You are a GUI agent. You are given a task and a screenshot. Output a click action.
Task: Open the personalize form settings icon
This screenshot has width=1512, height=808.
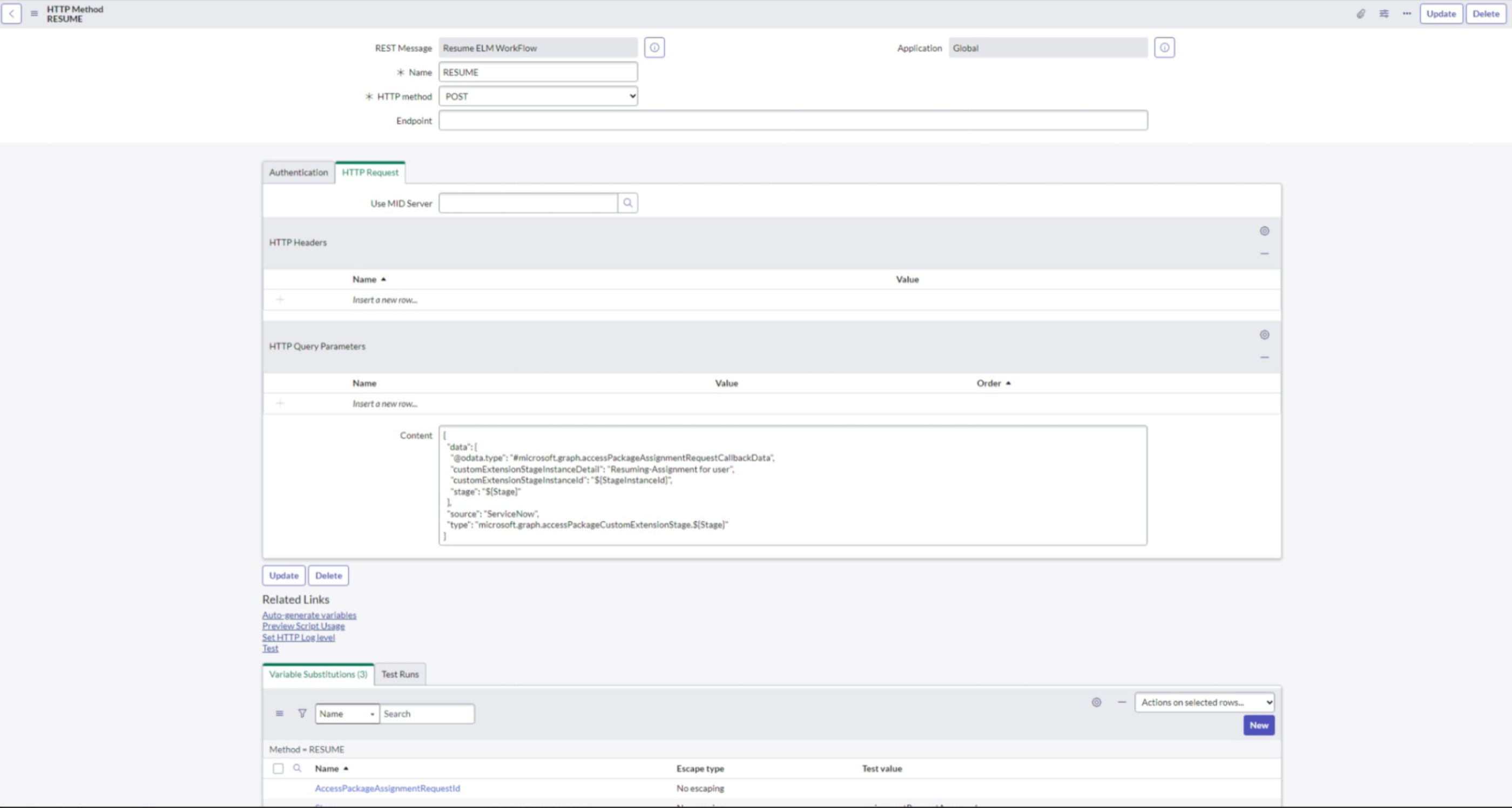click(x=1384, y=13)
